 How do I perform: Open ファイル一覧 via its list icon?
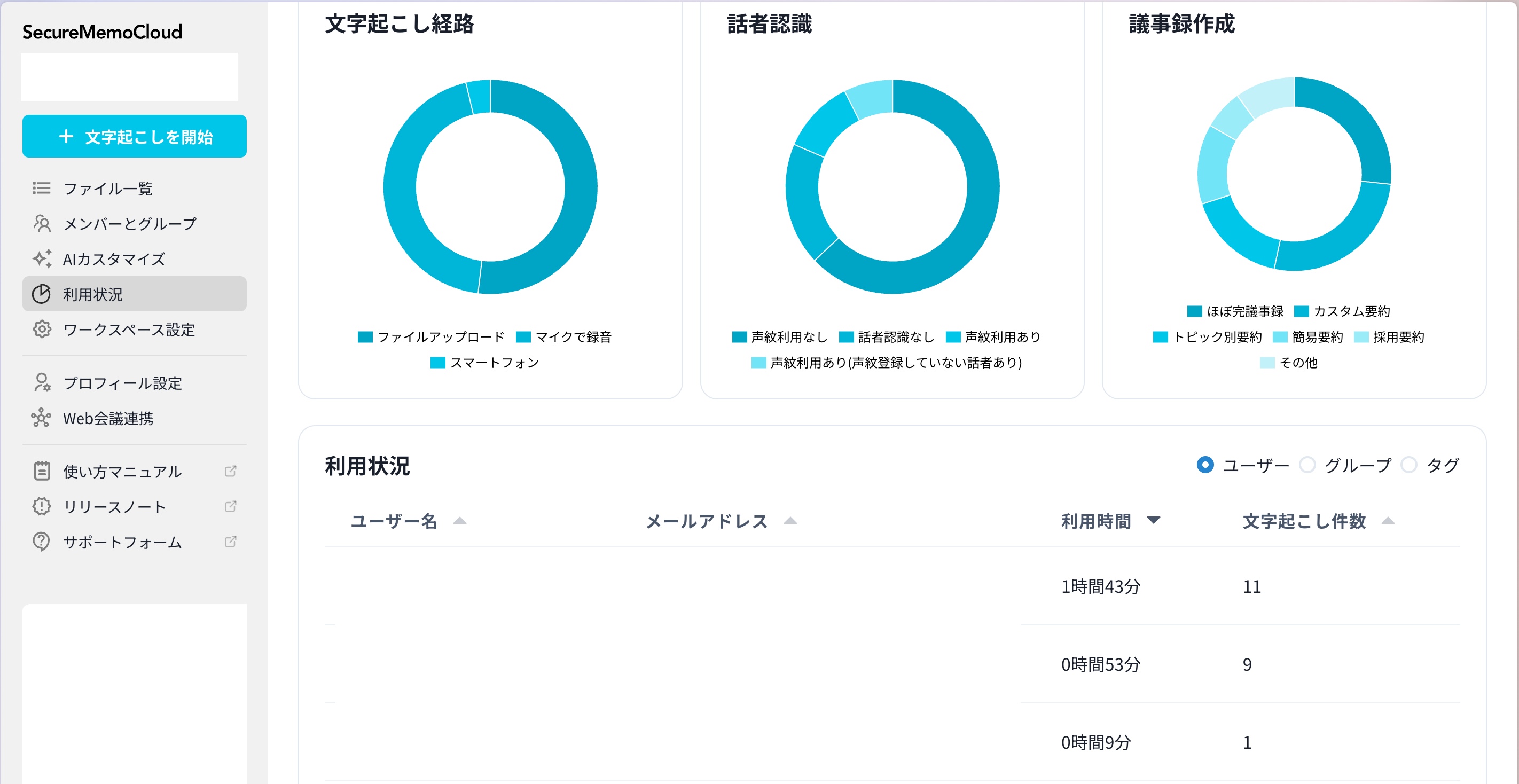[41, 188]
